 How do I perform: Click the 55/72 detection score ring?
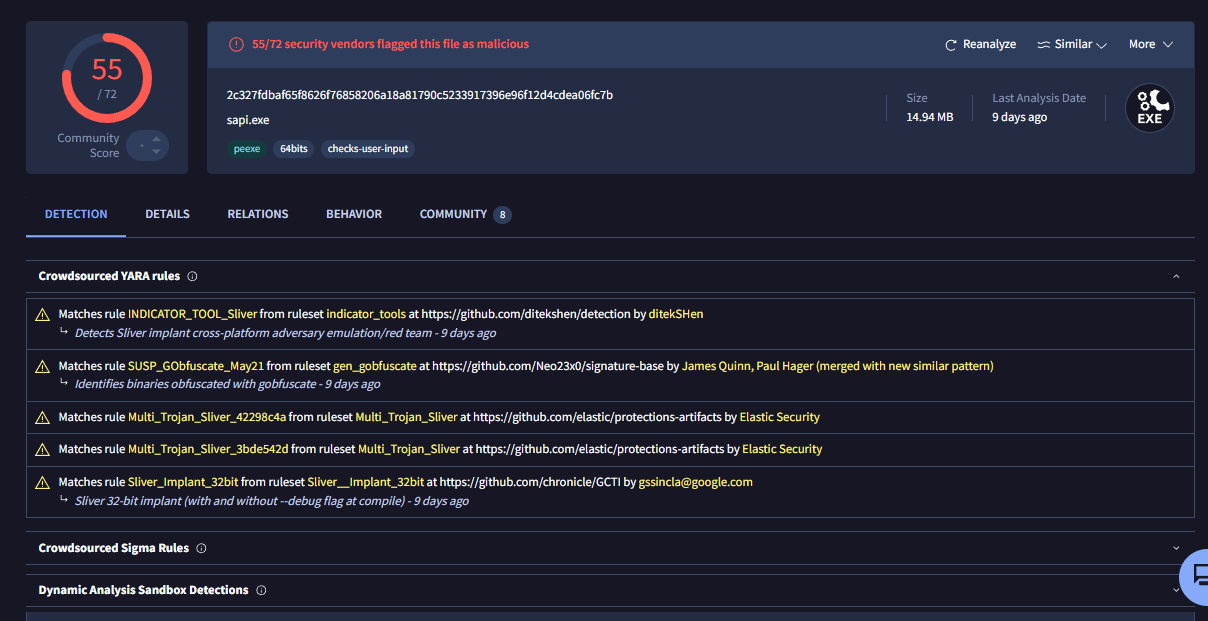click(x=107, y=78)
